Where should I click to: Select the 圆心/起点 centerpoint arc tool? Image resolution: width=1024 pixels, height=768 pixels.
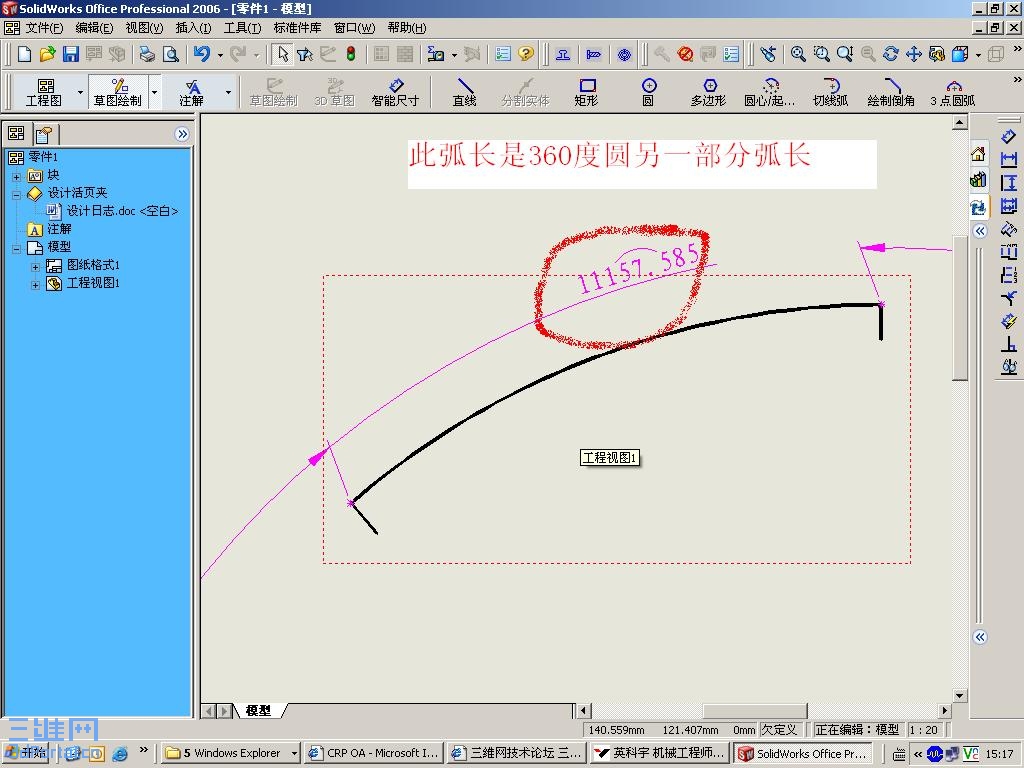coord(770,93)
